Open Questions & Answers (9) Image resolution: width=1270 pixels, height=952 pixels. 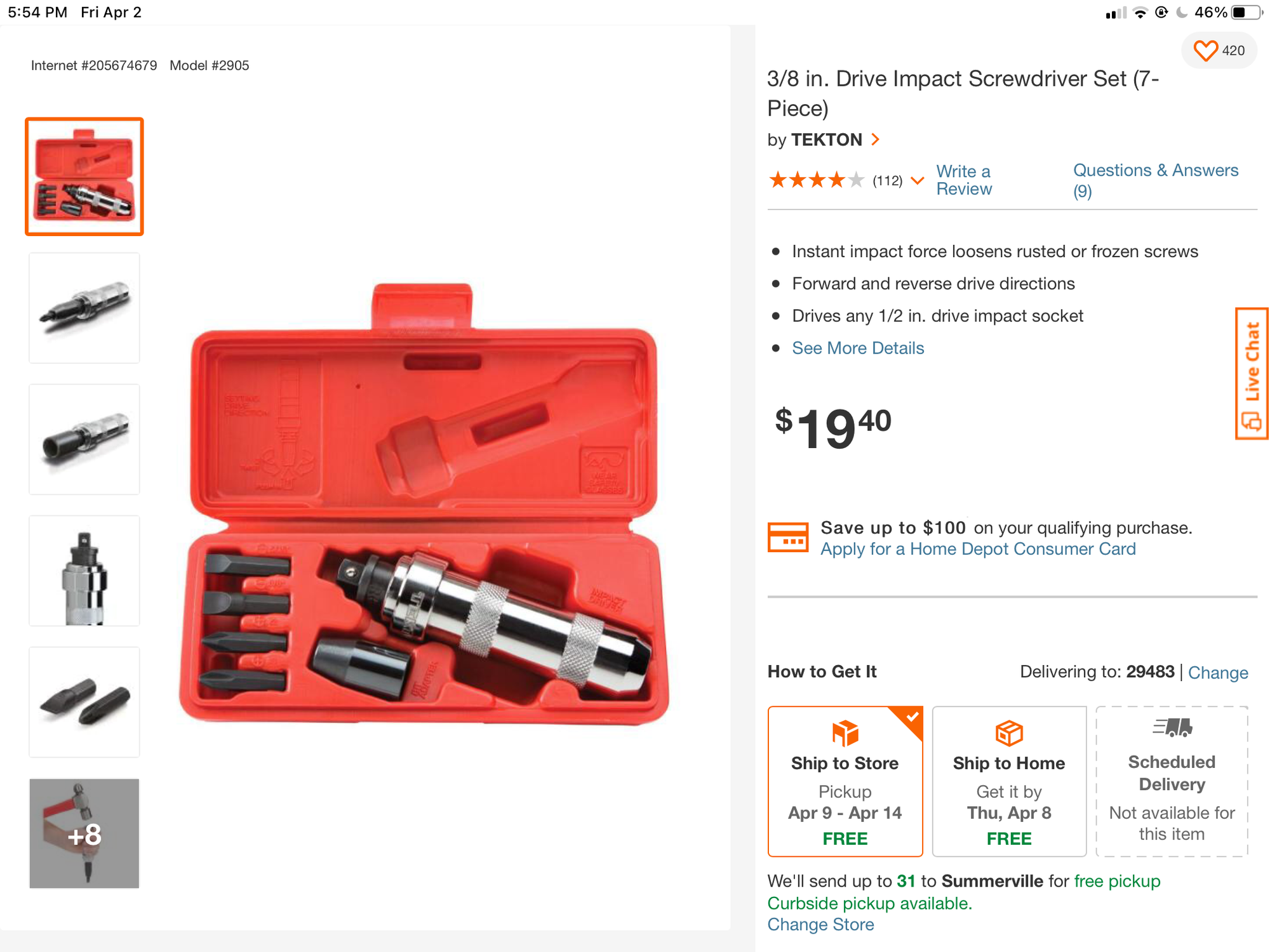[x=1155, y=180]
